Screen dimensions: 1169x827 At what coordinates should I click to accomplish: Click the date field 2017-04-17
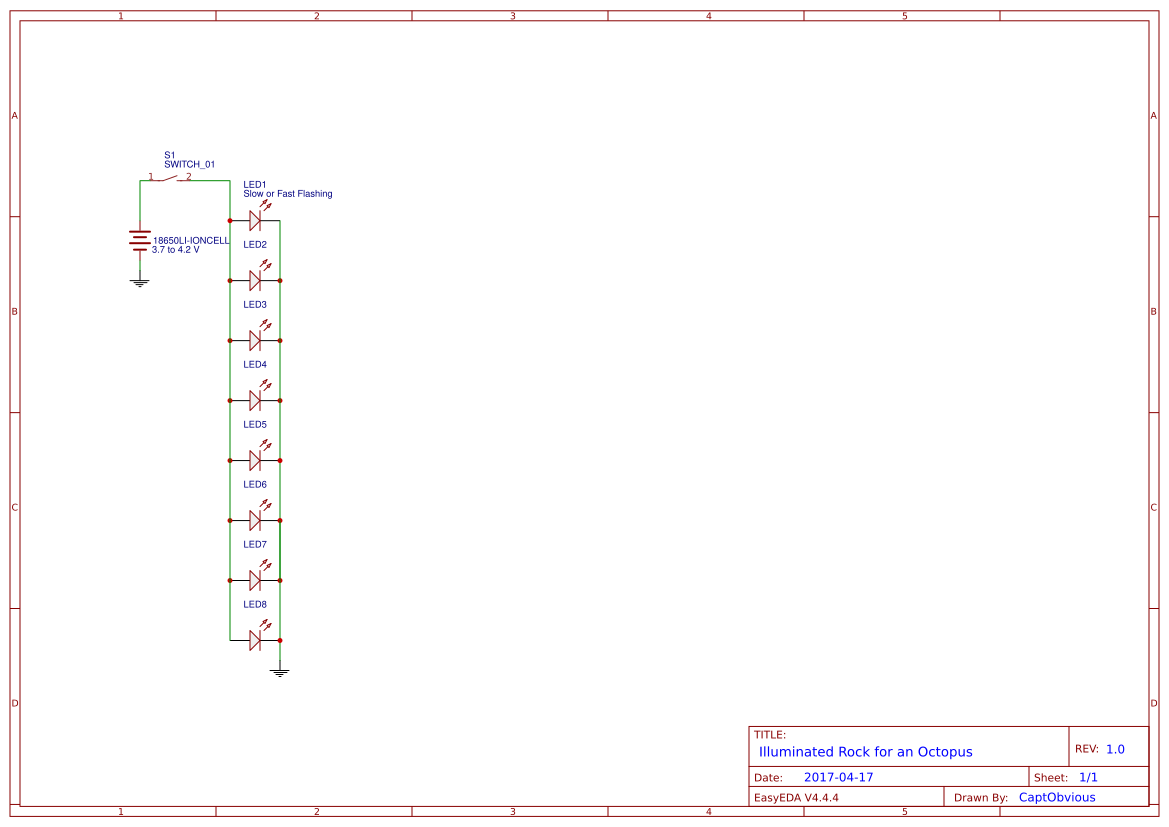point(838,777)
